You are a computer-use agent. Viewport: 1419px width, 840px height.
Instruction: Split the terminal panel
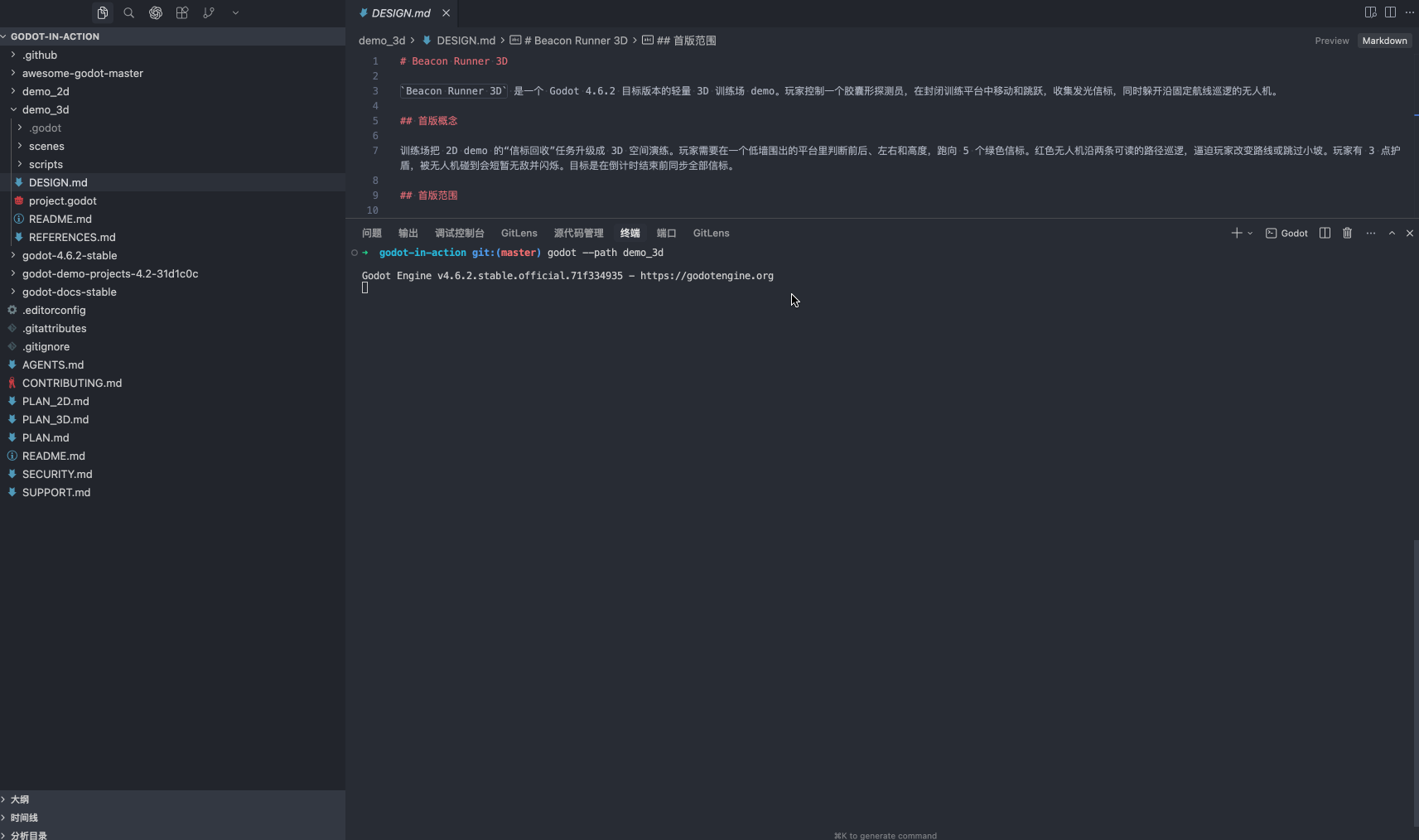coord(1325,233)
